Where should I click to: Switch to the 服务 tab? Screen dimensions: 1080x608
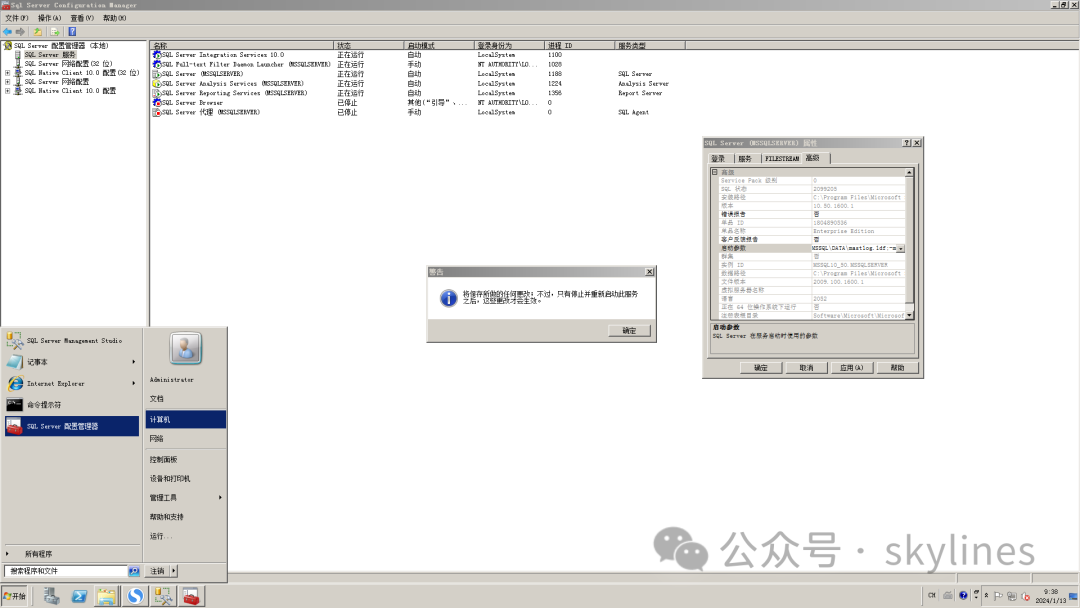[745, 158]
